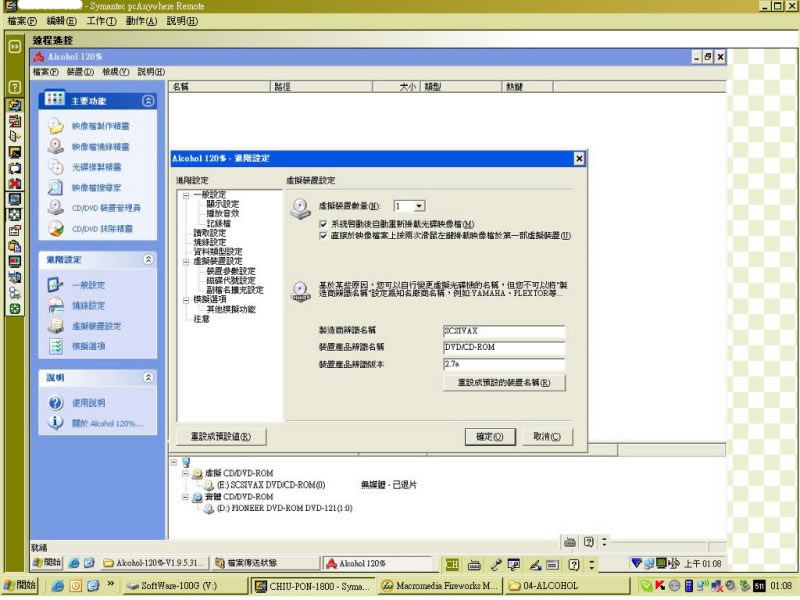Screen dimensions: 800x600
Task: Click the 製造商辨識名稱 field containing SCSIVAX
Action: pos(504,331)
